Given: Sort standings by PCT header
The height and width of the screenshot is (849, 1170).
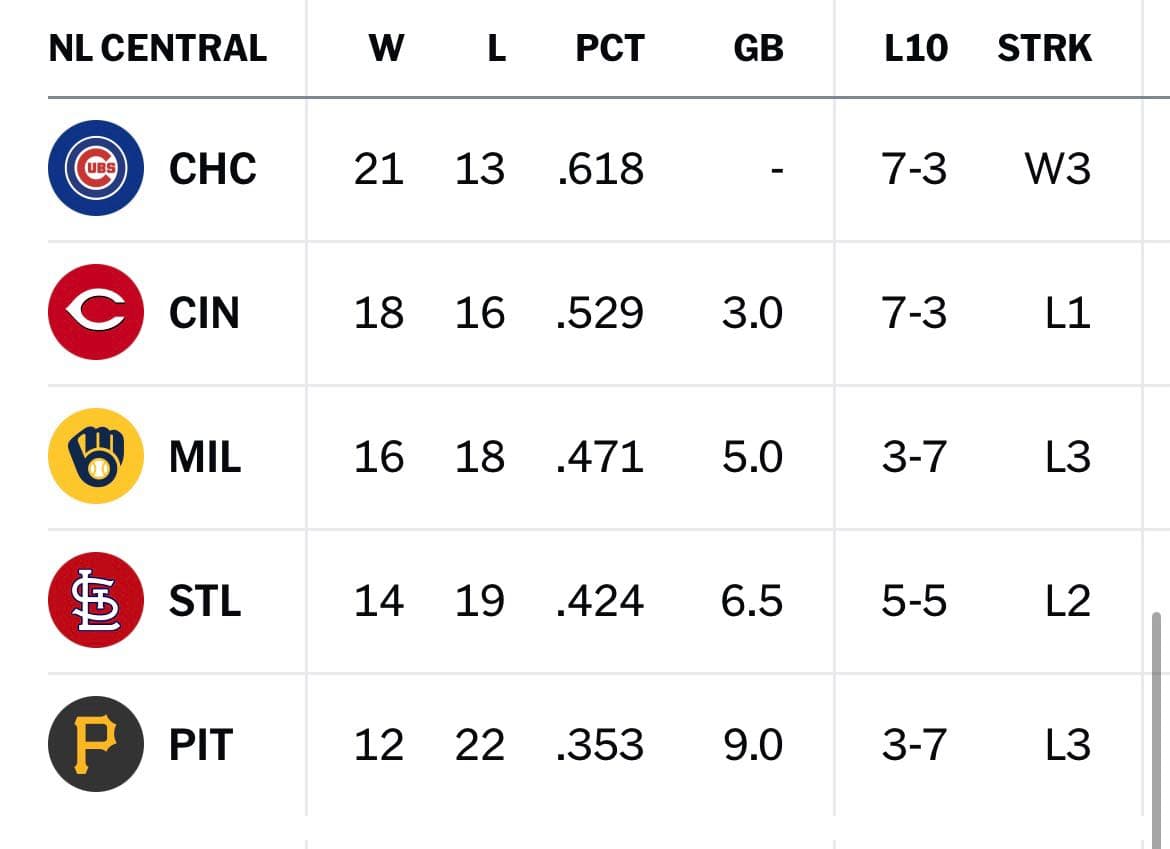Looking at the screenshot, I should pyautogui.click(x=609, y=48).
